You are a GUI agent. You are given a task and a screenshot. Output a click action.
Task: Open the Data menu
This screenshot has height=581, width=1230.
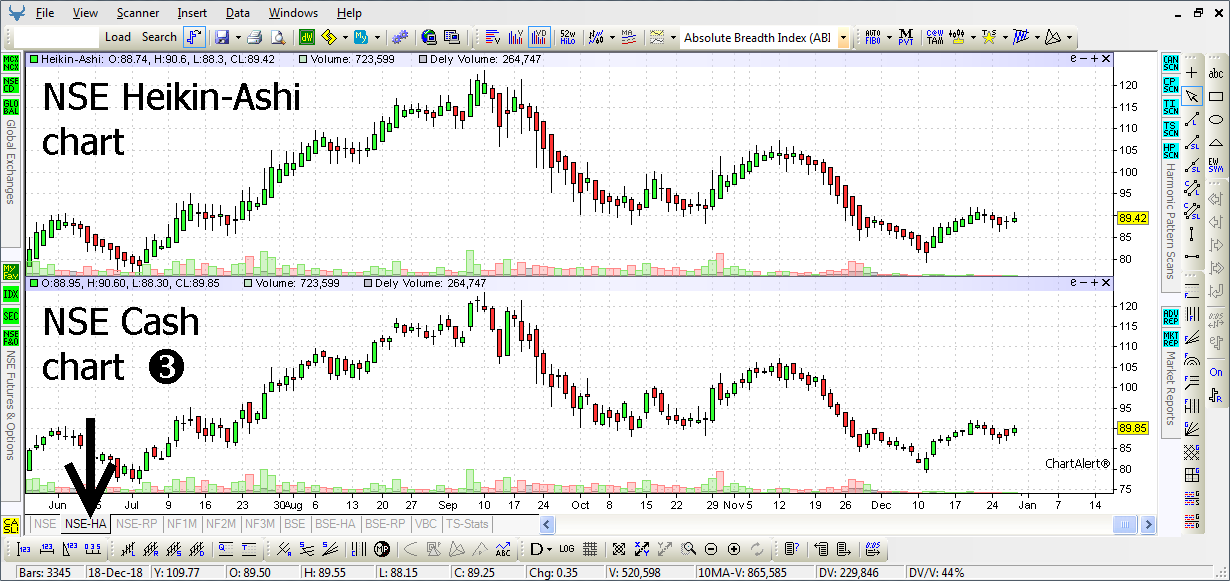[238, 13]
